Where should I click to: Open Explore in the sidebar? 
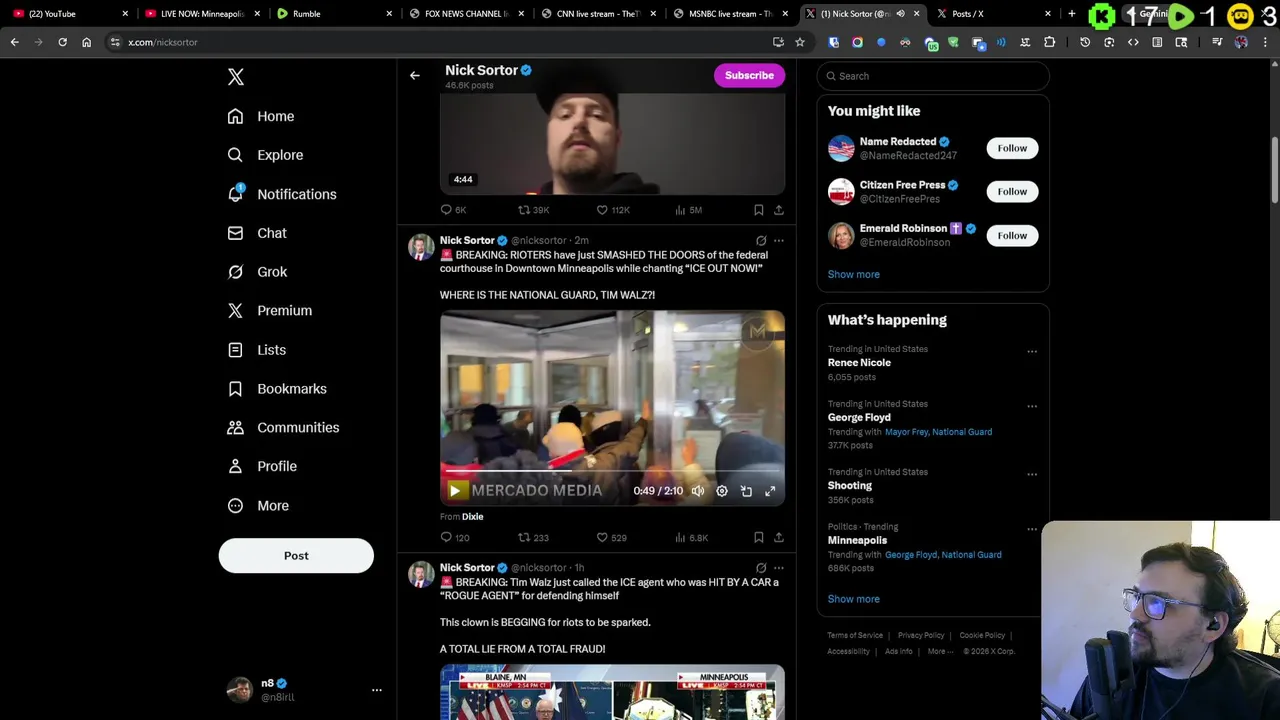265,155
